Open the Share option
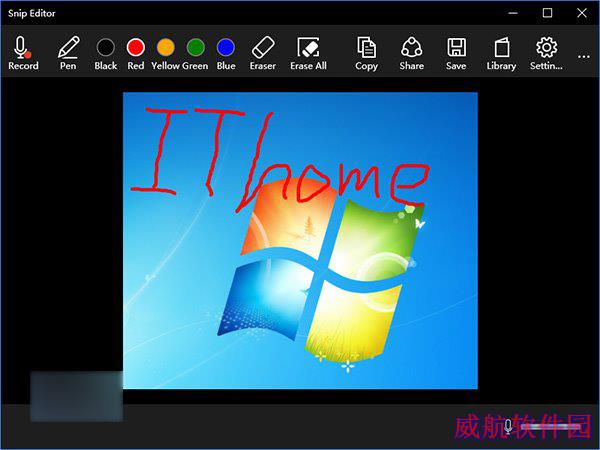The width and height of the screenshot is (600, 450). (411, 53)
